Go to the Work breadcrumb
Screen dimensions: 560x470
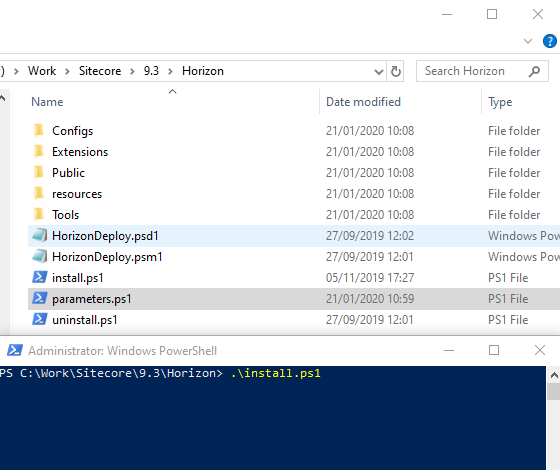point(42,71)
